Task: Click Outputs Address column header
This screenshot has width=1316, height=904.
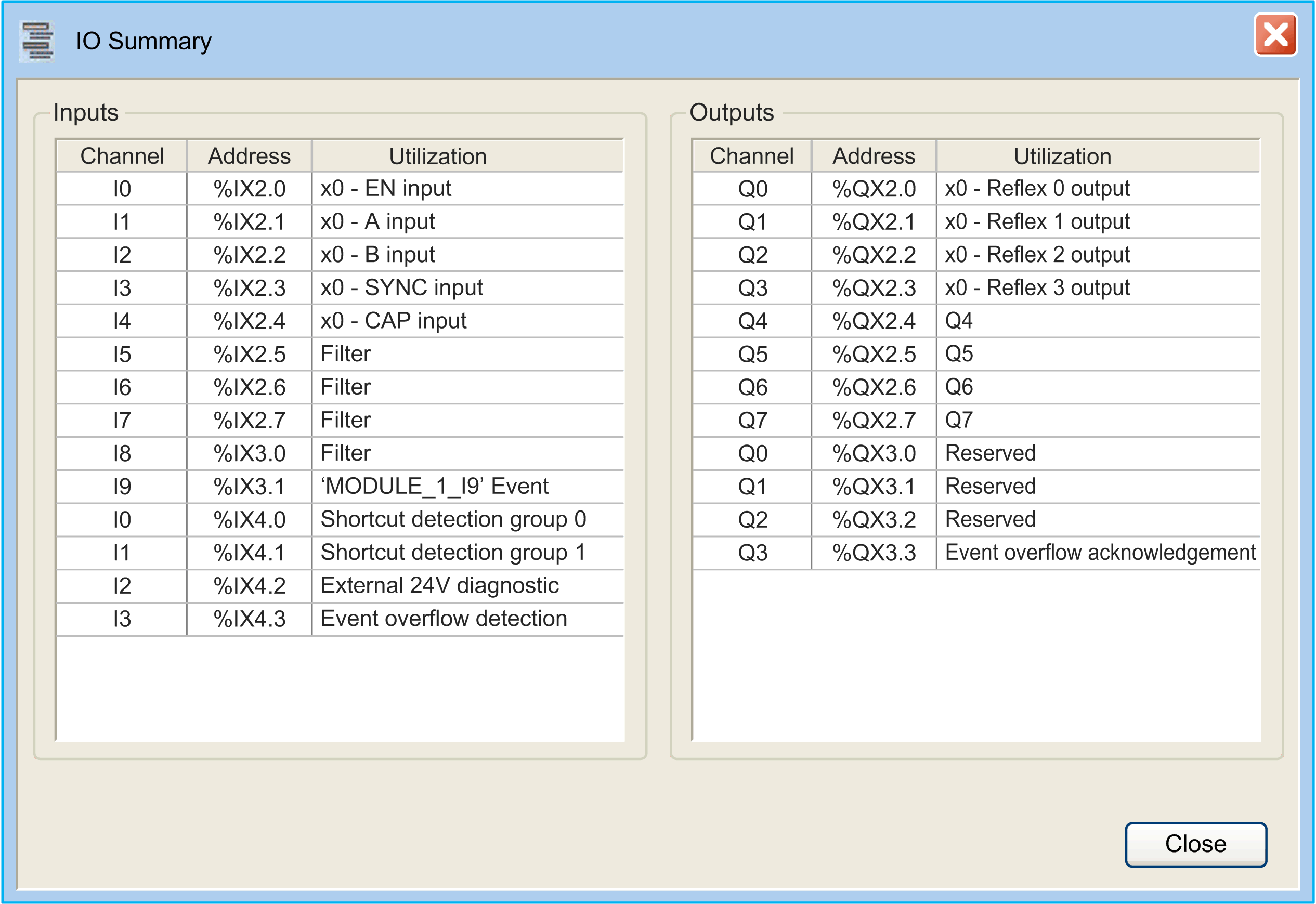Action: coord(874,156)
